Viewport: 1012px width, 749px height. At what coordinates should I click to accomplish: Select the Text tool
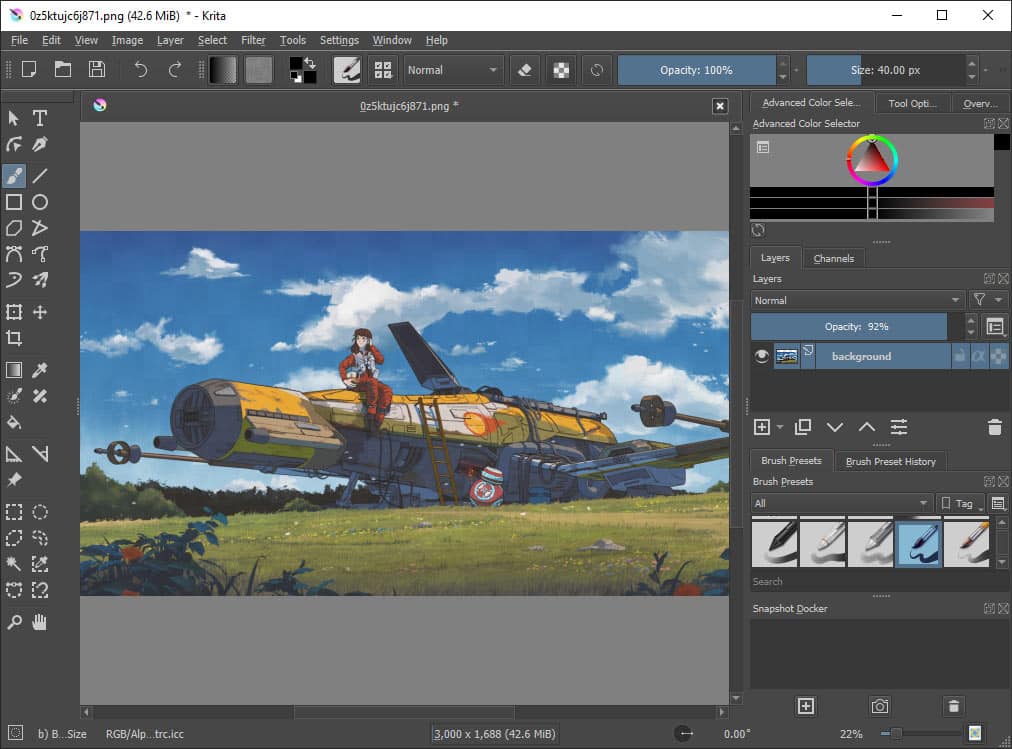tap(40, 118)
